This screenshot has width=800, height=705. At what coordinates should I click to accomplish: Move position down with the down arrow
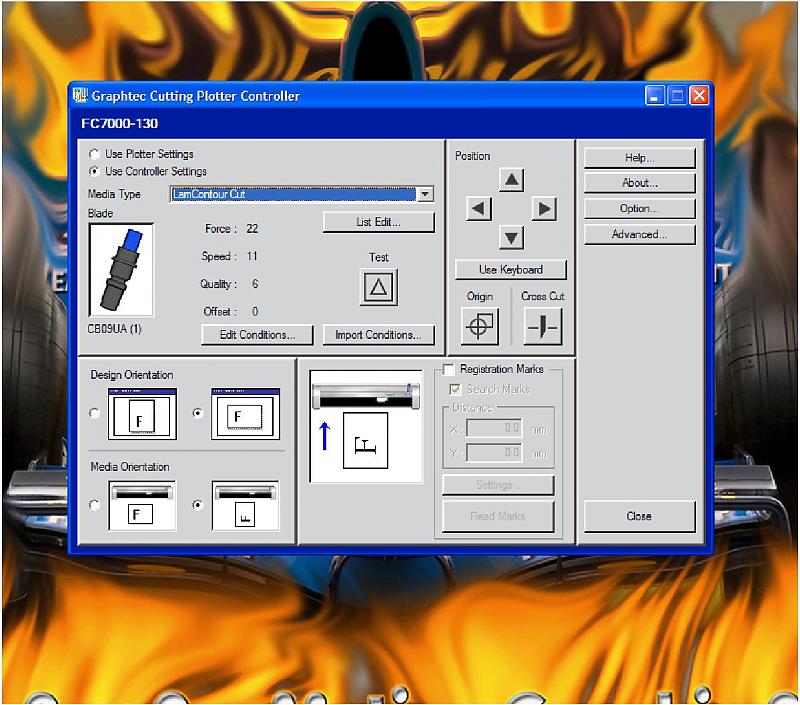(511, 237)
